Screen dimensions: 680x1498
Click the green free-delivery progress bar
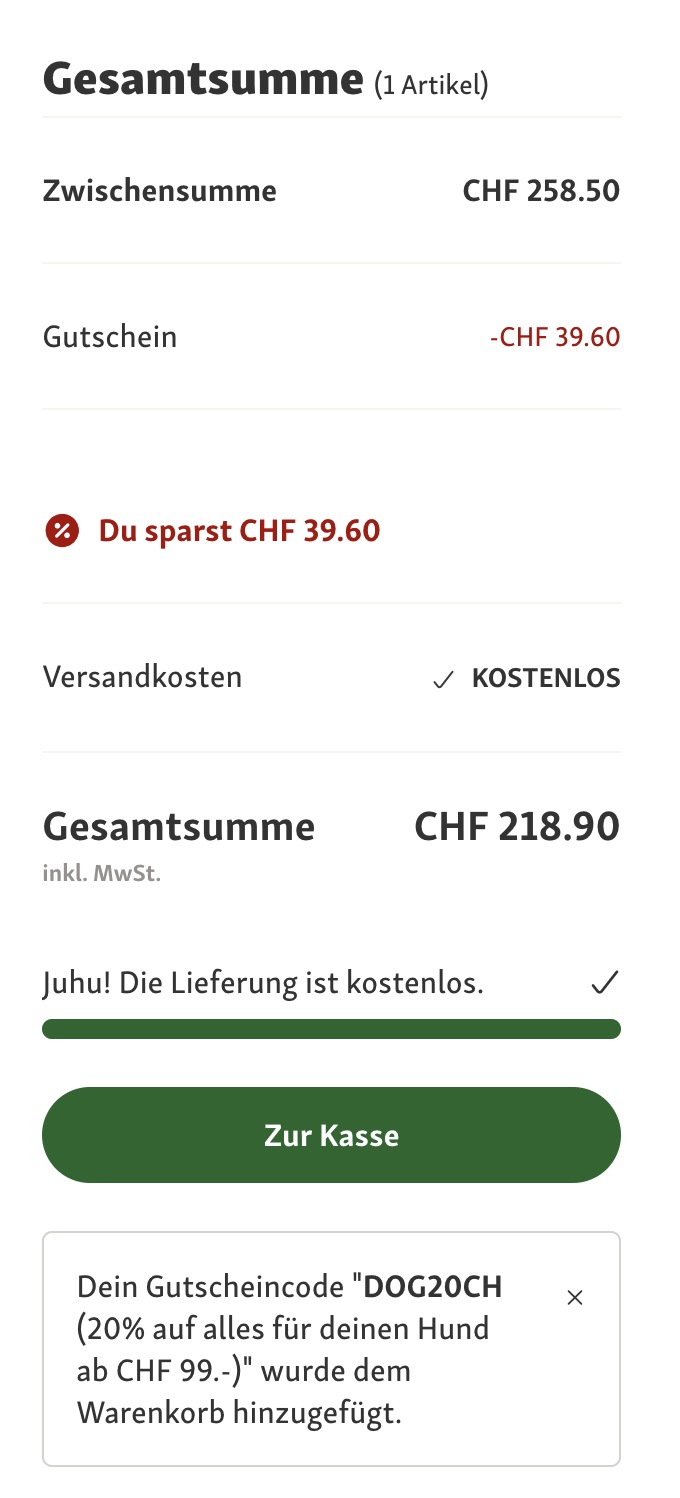(331, 1029)
